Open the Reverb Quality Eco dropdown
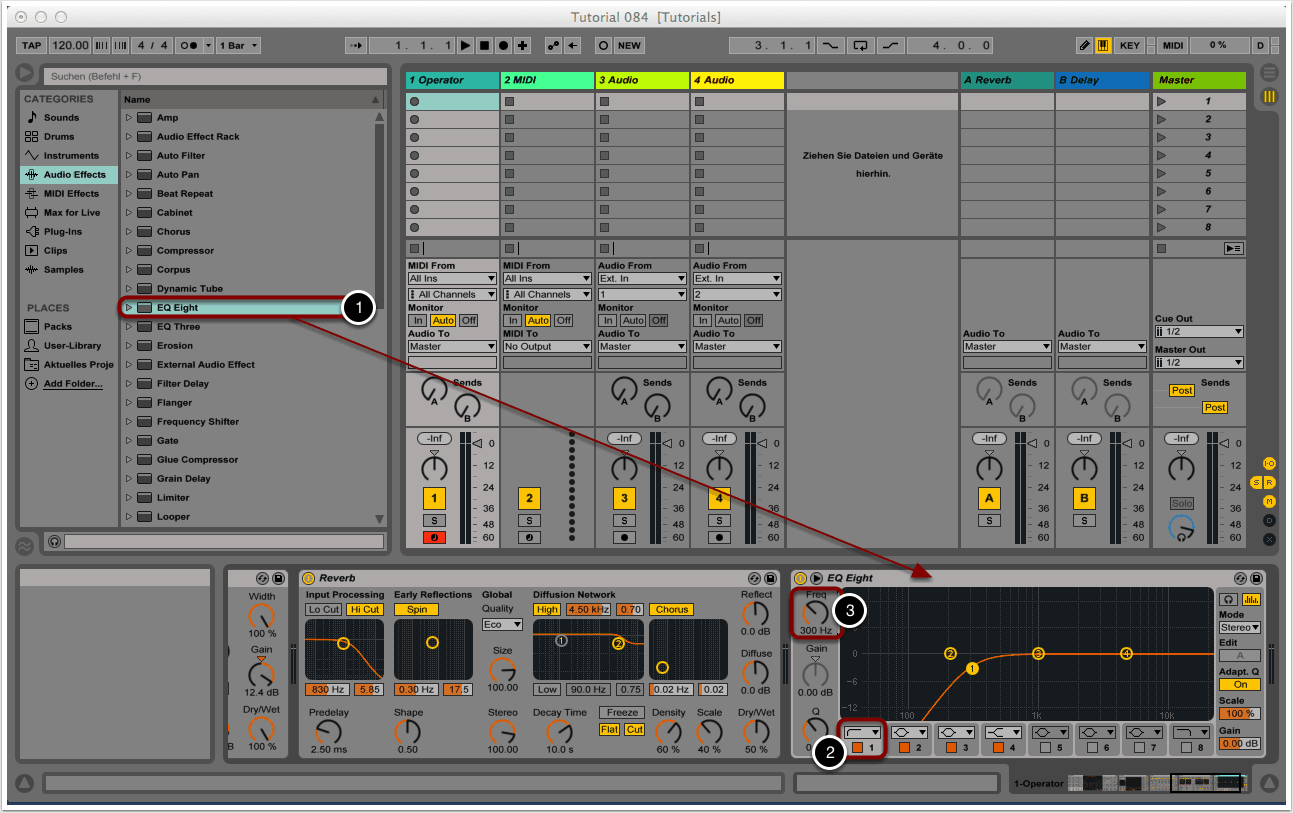 point(502,624)
